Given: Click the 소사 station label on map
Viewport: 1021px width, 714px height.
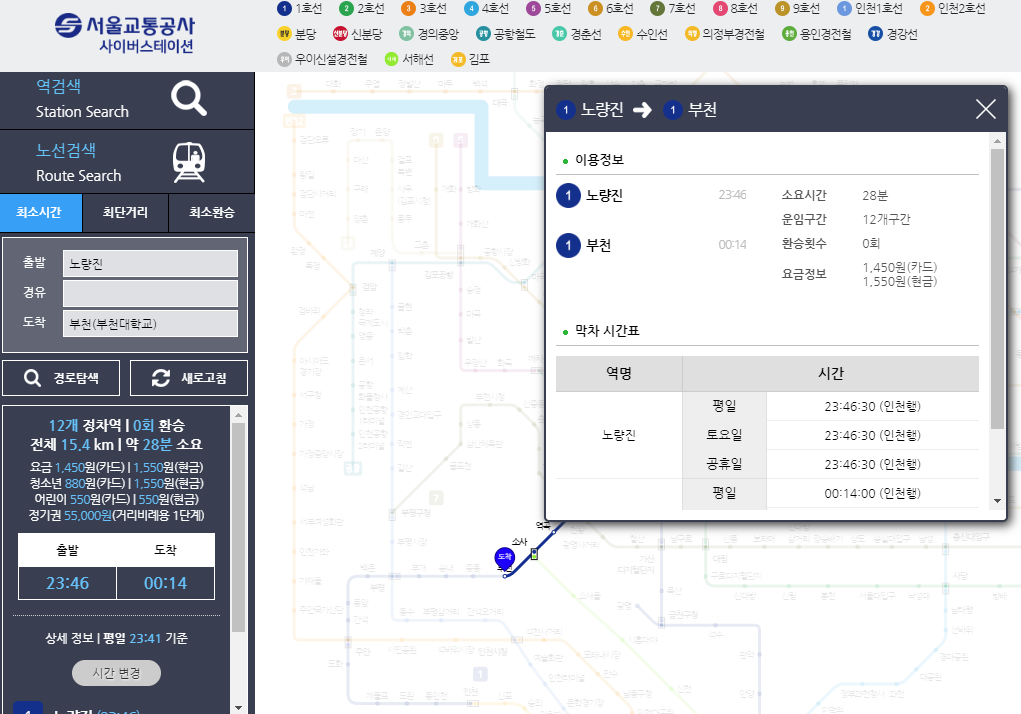Looking at the screenshot, I should [519, 542].
